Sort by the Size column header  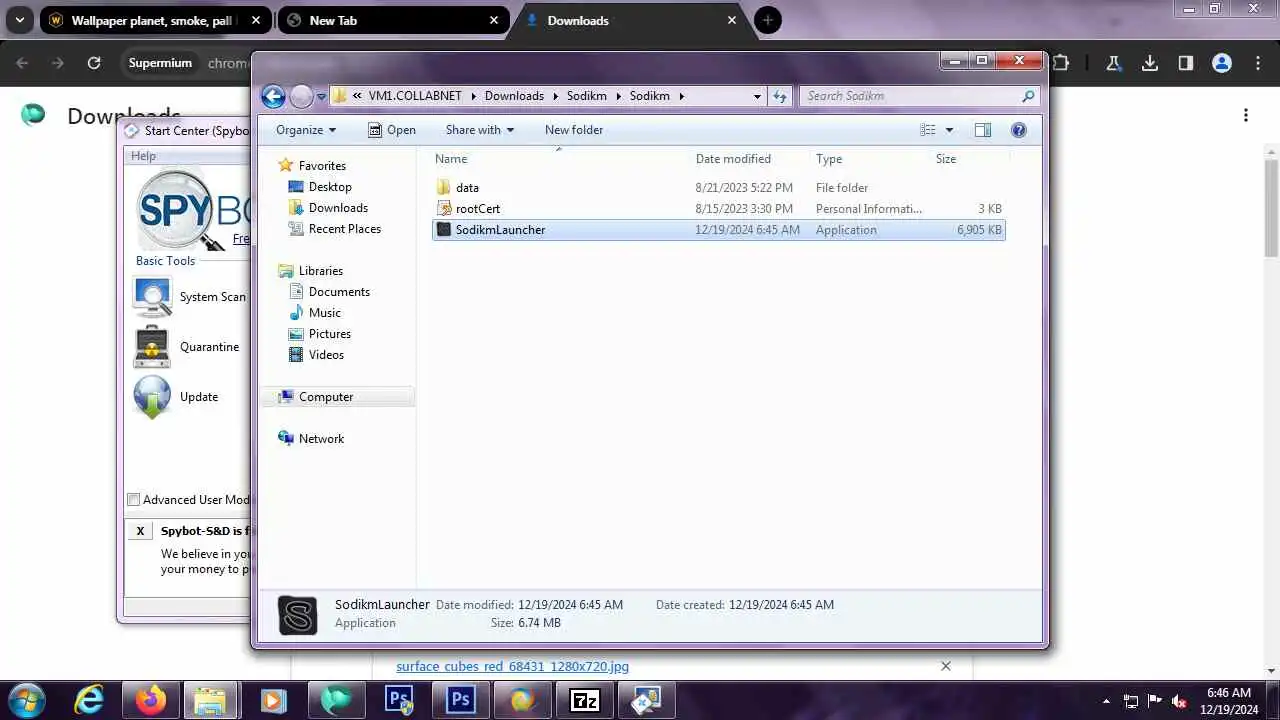coord(946,159)
